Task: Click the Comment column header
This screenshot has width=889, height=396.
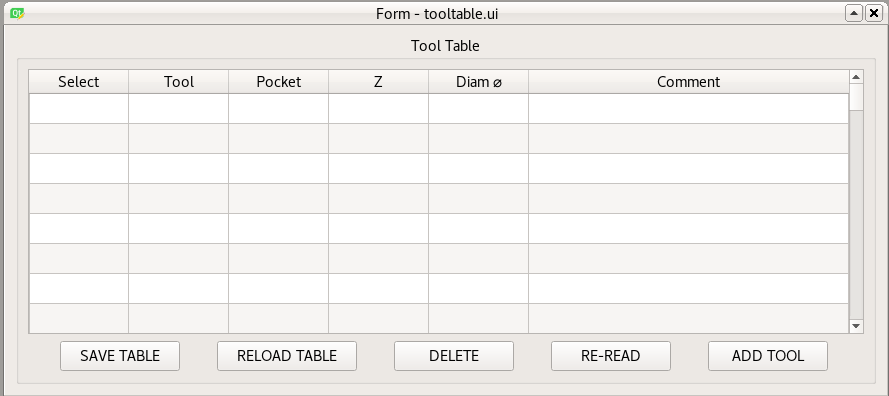Action: [x=688, y=82]
